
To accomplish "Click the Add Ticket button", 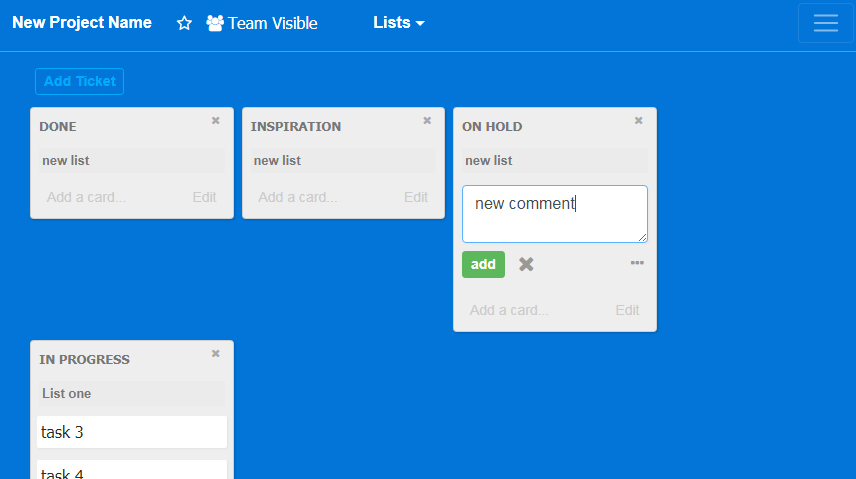I will pyautogui.click(x=79, y=81).
